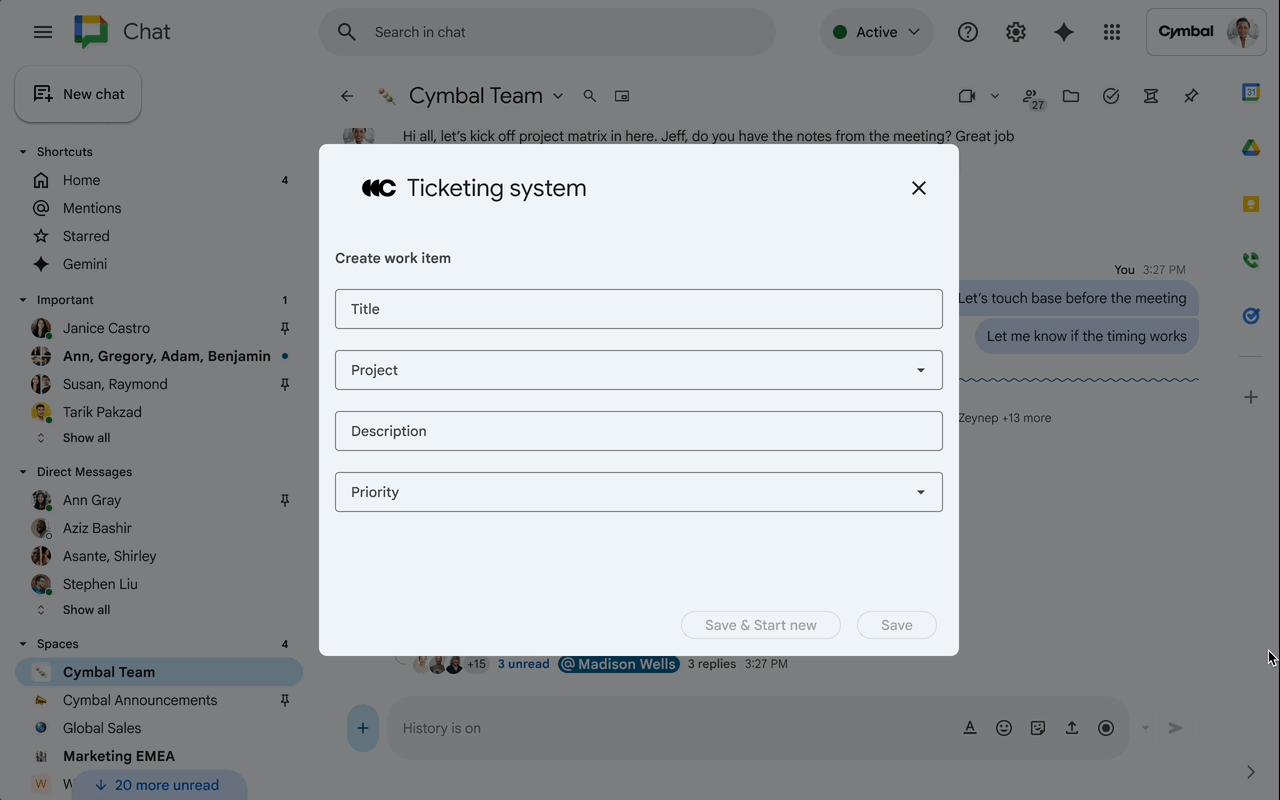1280x800 pixels.
Task: Click Save & Start new in the ticket dialog
Action: click(x=760, y=624)
